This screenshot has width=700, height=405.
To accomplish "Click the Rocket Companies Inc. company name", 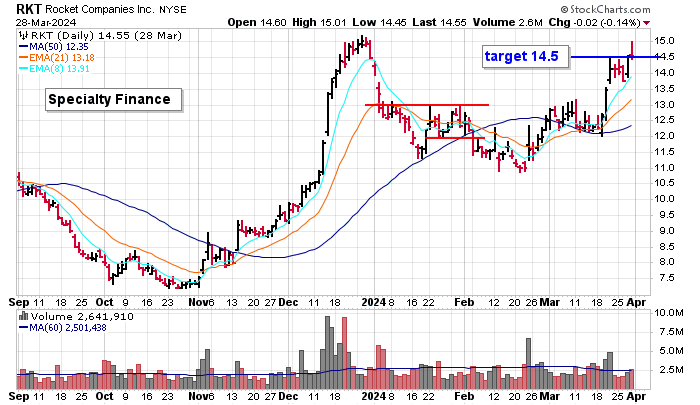I will [100, 9].
